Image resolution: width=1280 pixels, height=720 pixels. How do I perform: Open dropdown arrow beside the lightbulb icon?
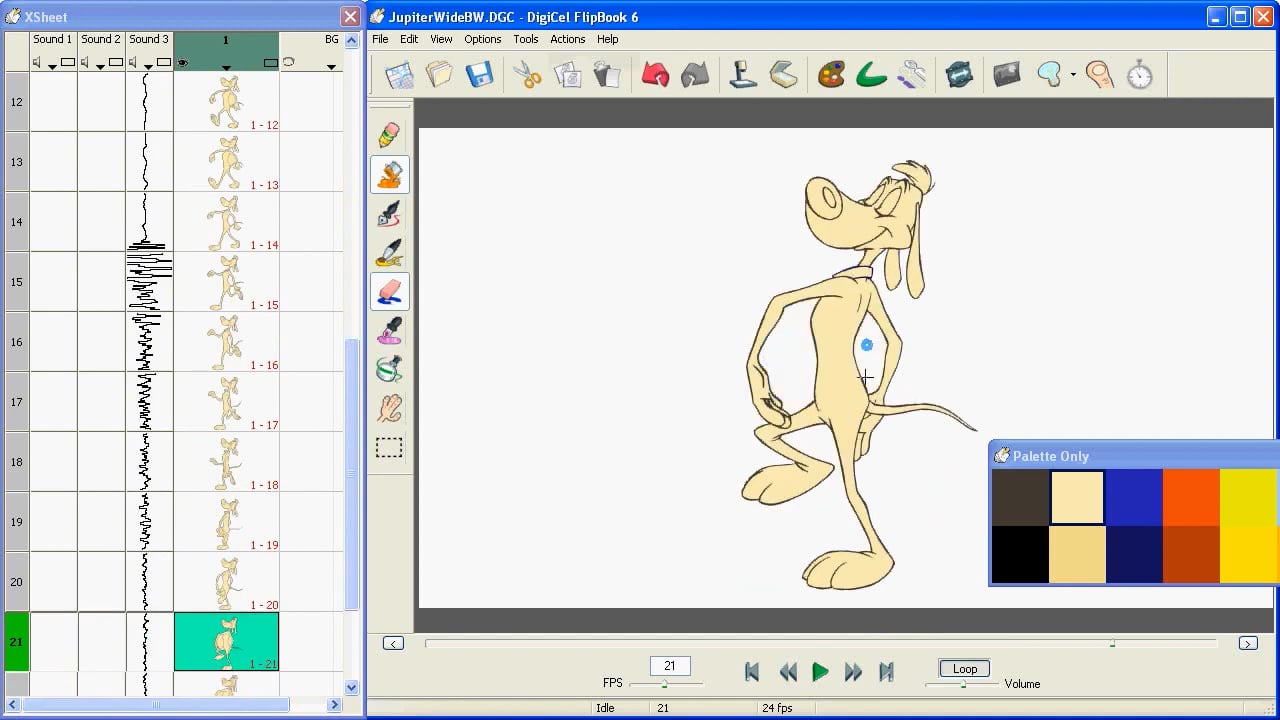[x=1073, y=75]
